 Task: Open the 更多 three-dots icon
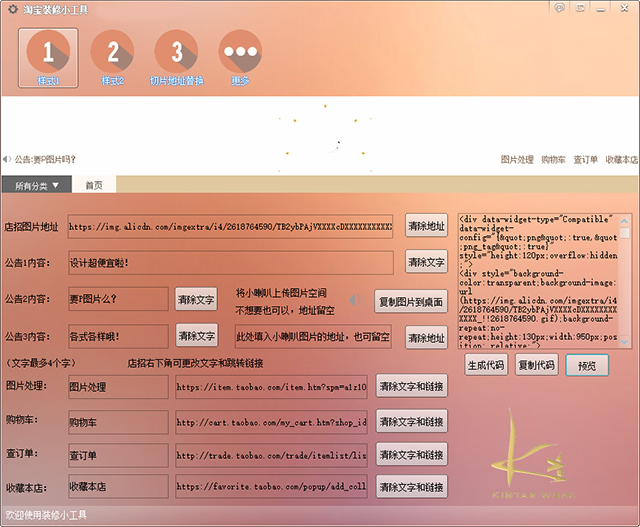pos(240,58)
